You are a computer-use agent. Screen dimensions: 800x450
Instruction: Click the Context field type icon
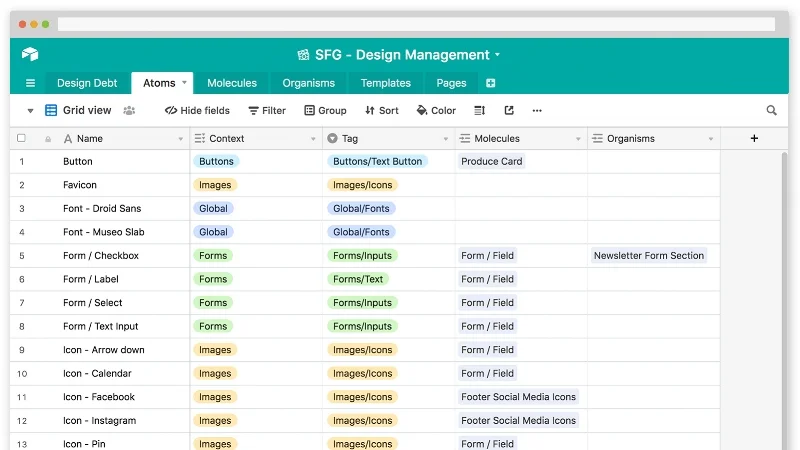click(x=199, y=138)
